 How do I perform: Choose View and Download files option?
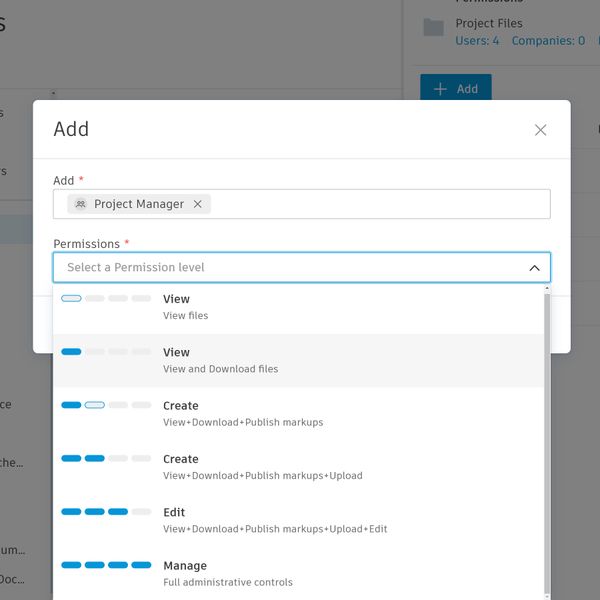300,360
